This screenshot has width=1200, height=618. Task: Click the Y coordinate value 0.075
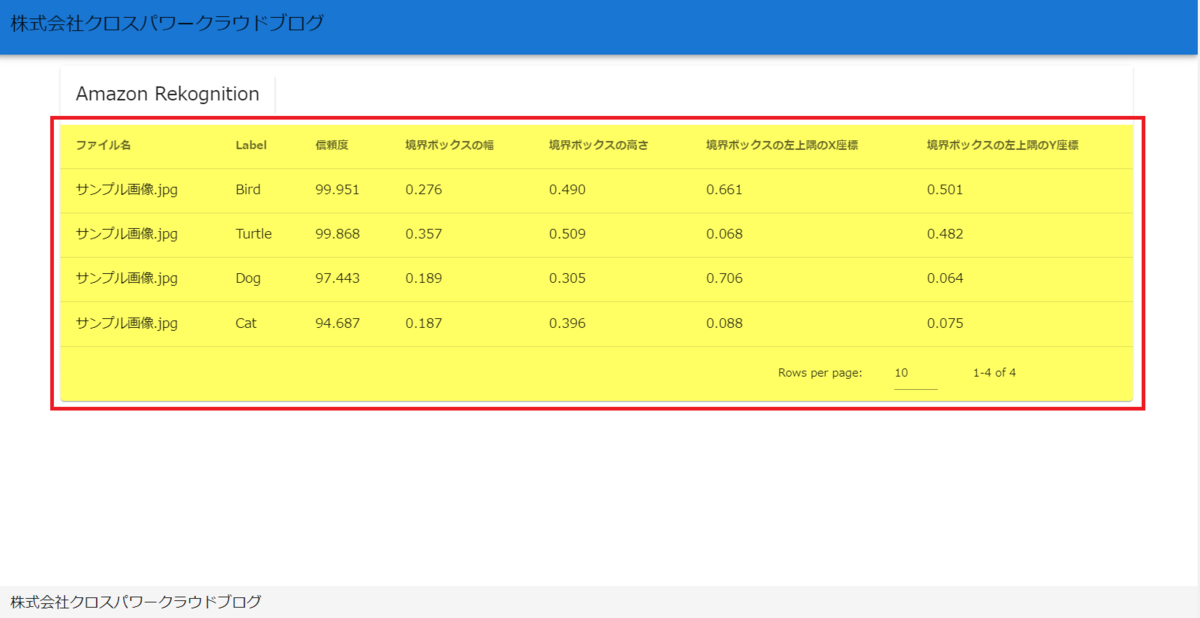pos(945,323)
